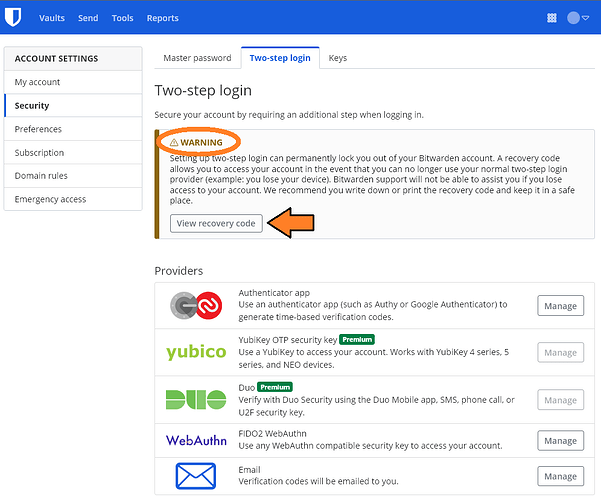Click the Premium badge beside Duo
The height and width of the screenshot is (500, 601).
pyautogui.click(x=275, y=387)
